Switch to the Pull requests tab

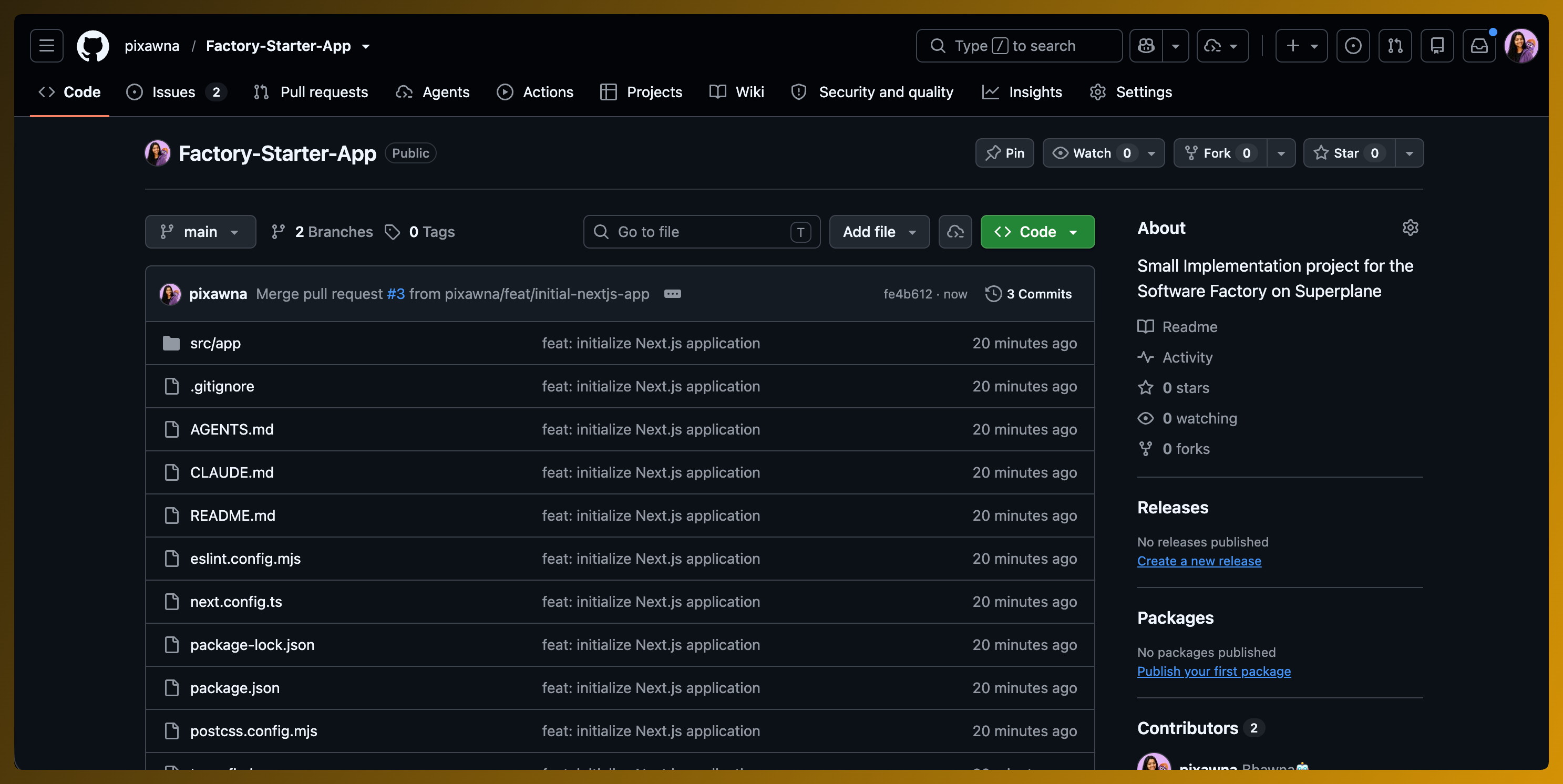311,91
